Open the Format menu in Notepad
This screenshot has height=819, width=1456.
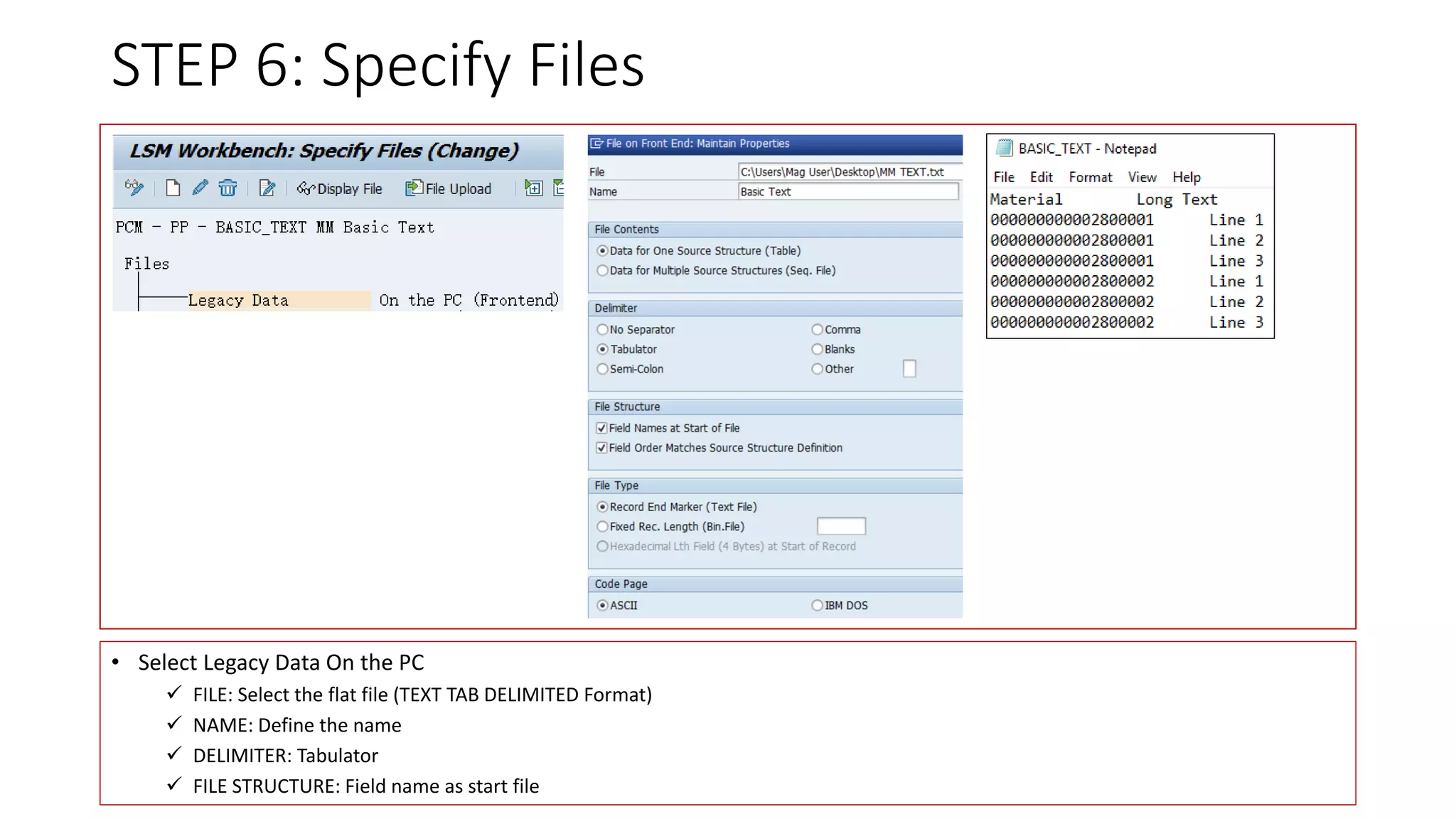pos(1090,177)
